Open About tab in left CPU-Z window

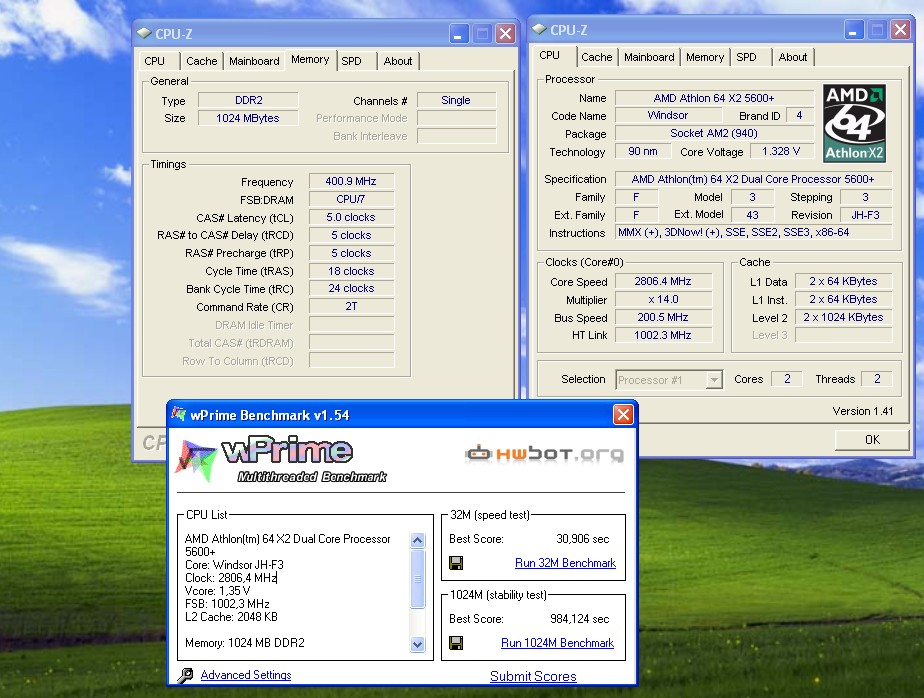click(398, 61)
